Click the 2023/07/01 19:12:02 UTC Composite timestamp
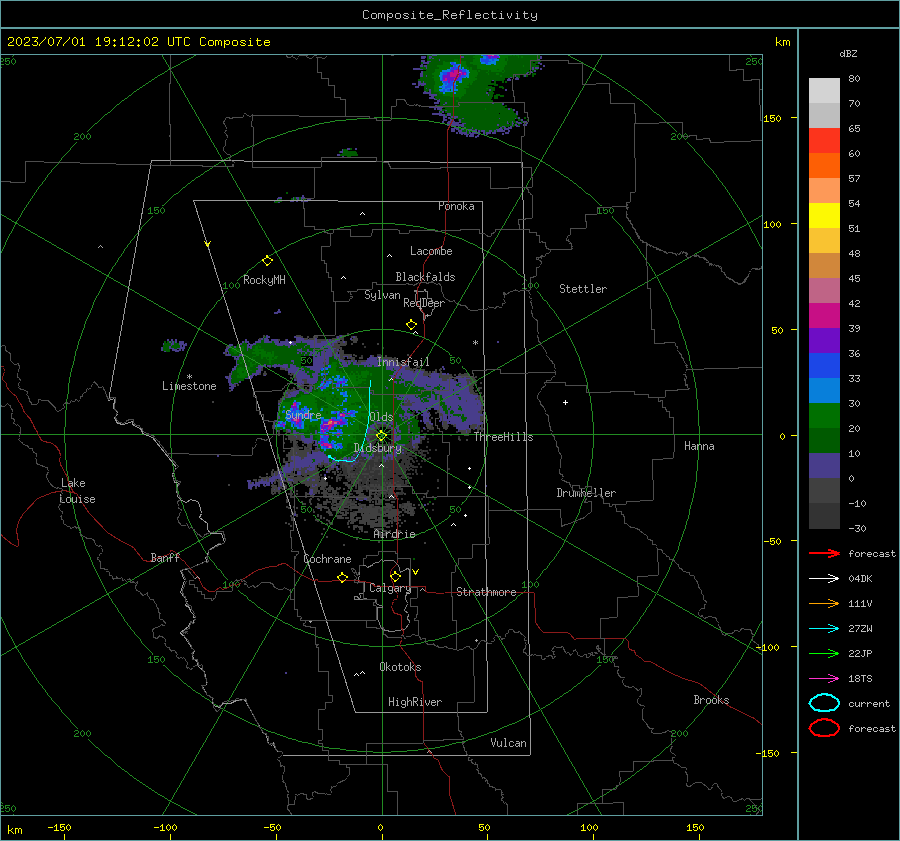Image resolution: width=900 pixels, height=841 pixels. coord(138,42)
